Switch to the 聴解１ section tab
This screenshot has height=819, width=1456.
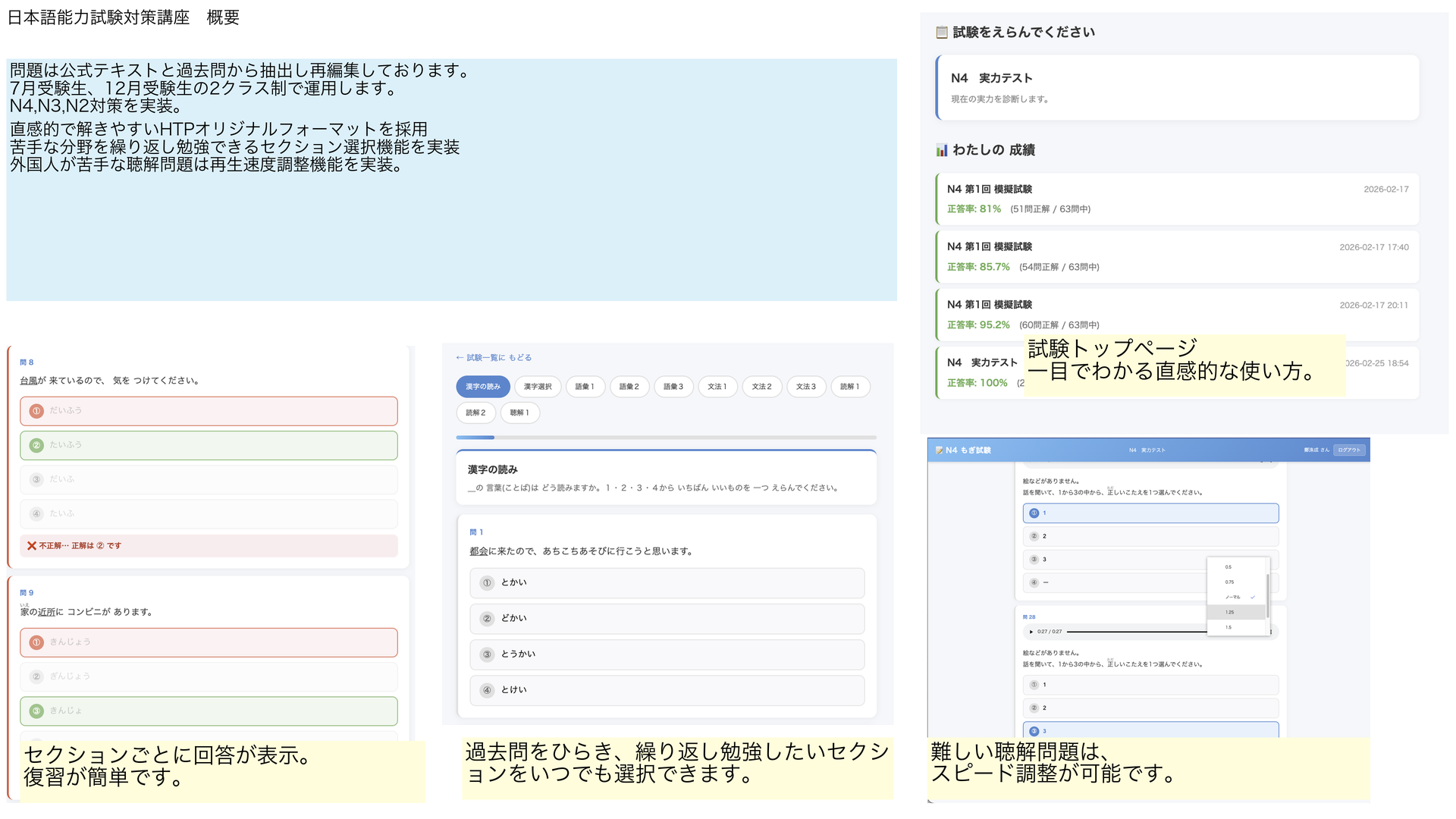pos(519,413)
